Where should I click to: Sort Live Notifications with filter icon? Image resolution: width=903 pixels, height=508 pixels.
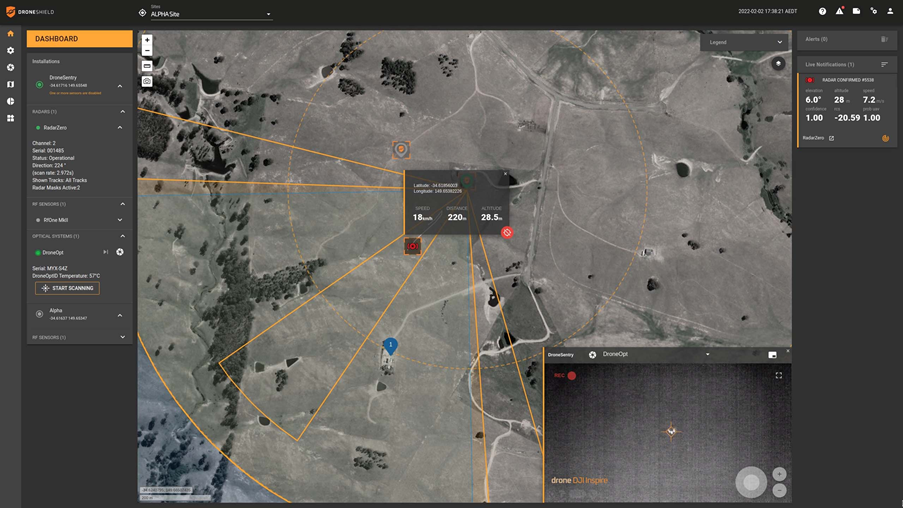pos(885,65)
